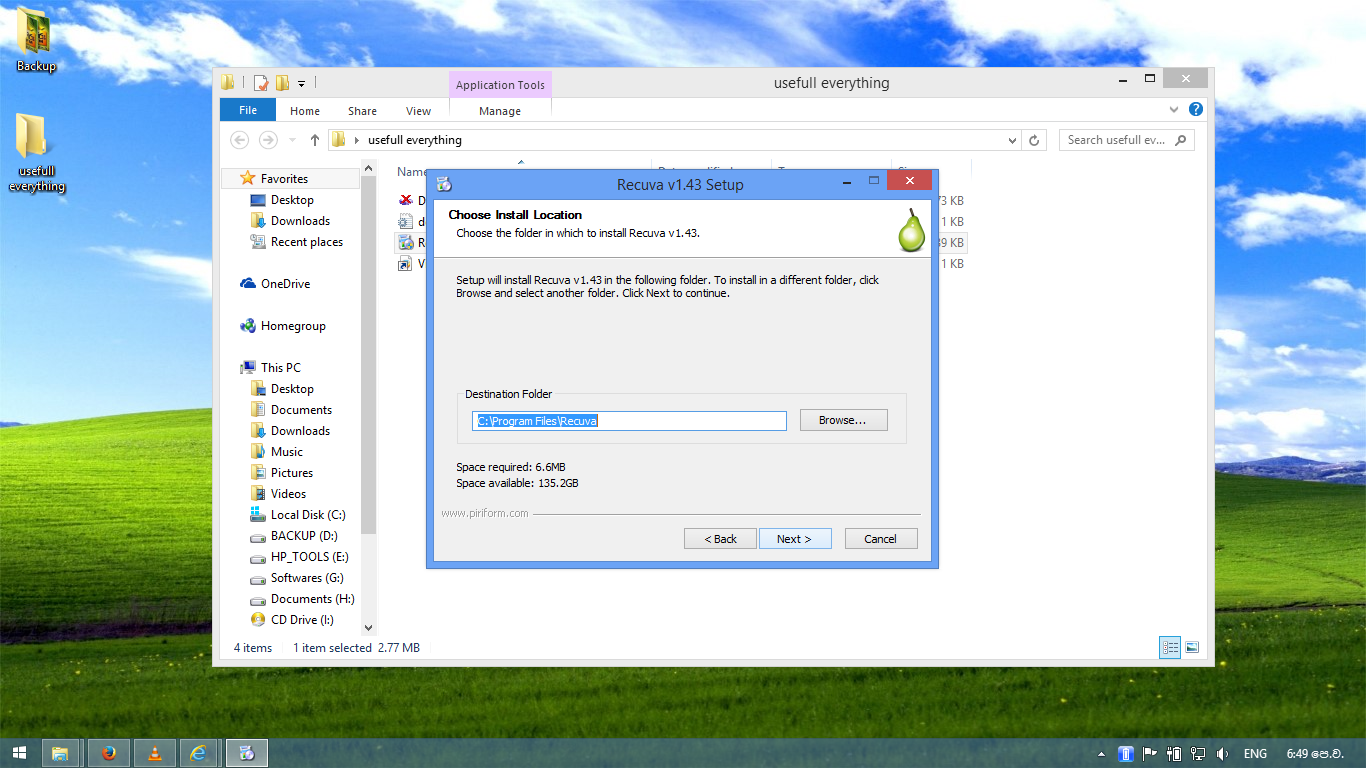Click the < Back button in setup

720,539
